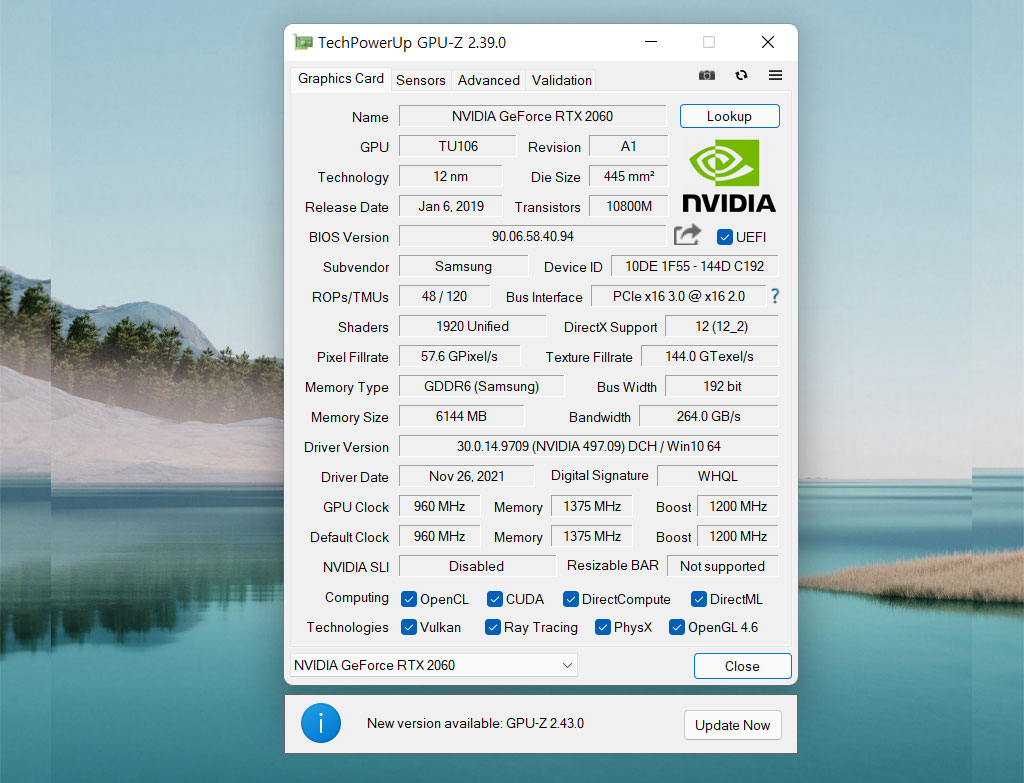Click the Driver Date field Nov 26, 2021
1024x783 pixels.
coord(467,476)
